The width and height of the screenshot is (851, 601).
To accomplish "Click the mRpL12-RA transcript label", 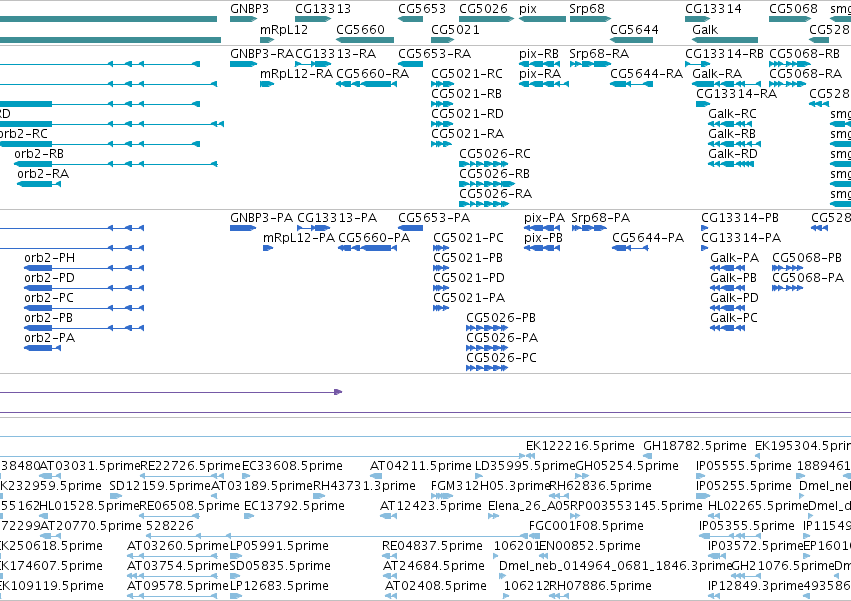I will [x=296, y=74].
